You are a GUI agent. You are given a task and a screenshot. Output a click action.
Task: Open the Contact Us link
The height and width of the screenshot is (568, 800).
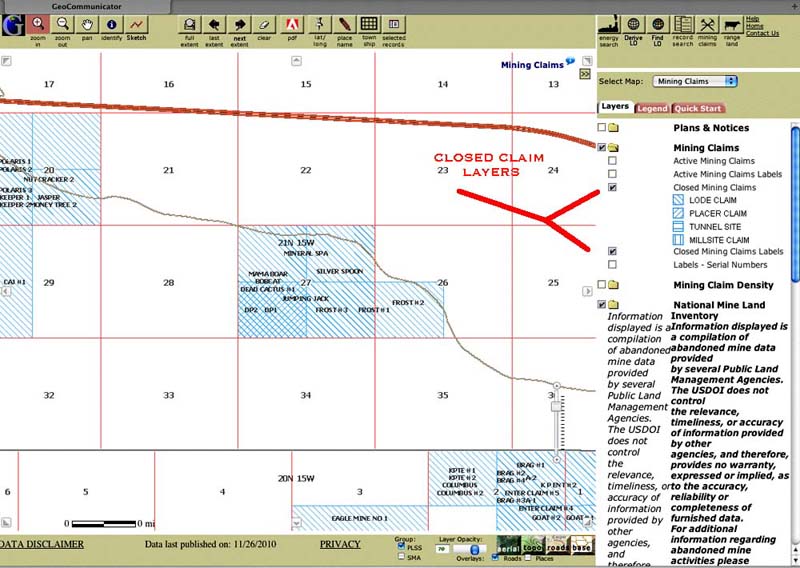tap(762, 33)
